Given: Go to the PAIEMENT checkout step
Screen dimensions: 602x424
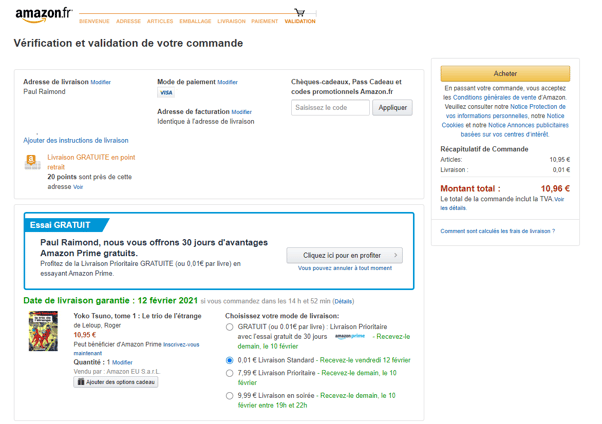Looking at the screenshot, I should [265, 21].
